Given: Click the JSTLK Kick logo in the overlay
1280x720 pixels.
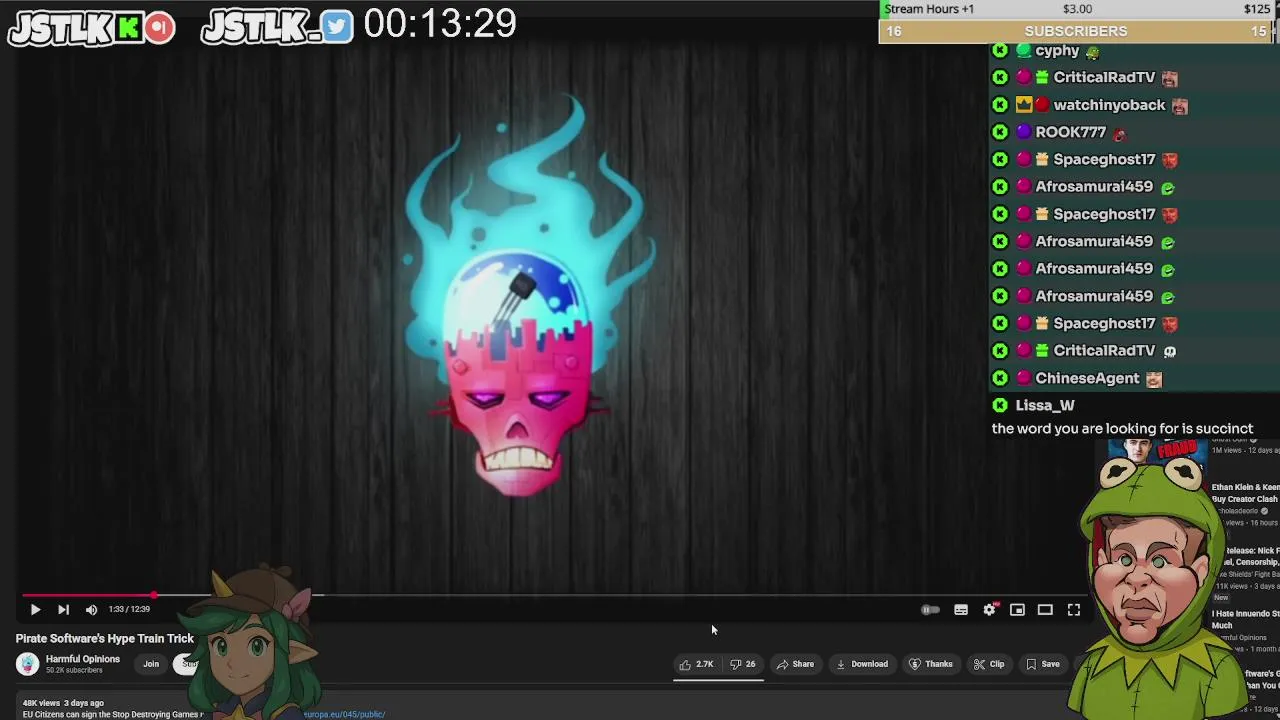Looking at the screenshot, I should (91, 28).
